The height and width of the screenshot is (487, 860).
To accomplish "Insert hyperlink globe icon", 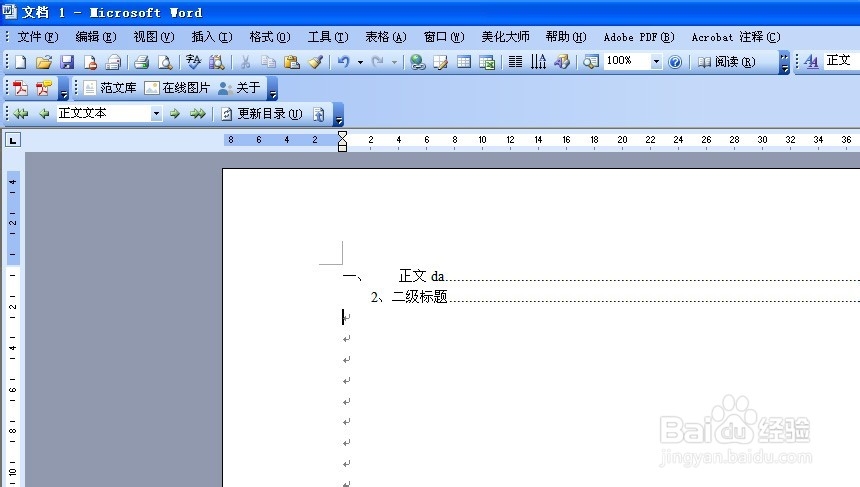I will (x=417, y=61).
